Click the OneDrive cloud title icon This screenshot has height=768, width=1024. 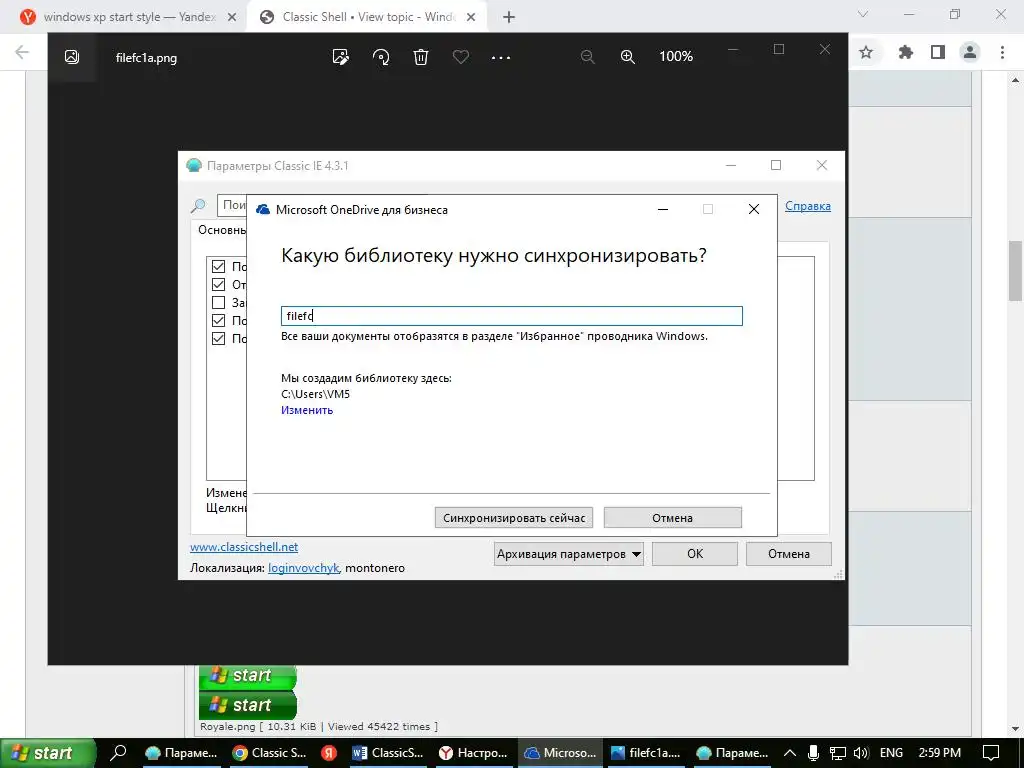(x=263, y=210)
